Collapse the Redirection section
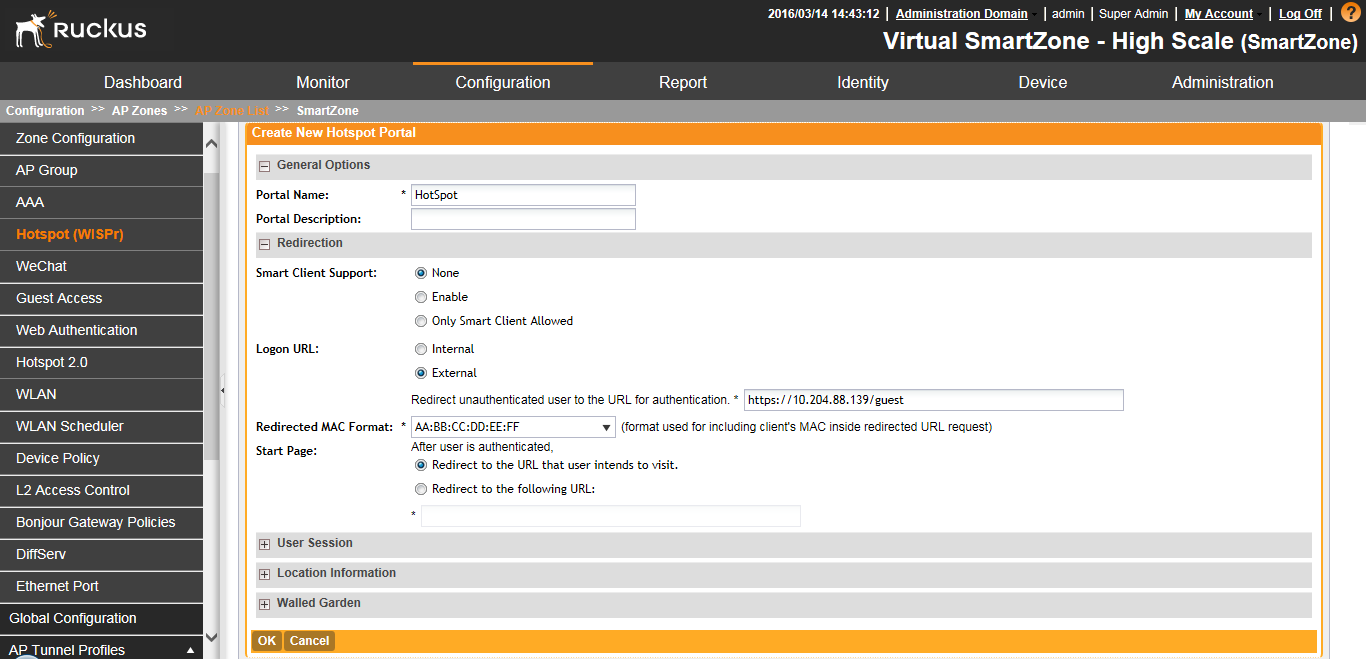This screenshot has width=1366, height=661. 265,244
